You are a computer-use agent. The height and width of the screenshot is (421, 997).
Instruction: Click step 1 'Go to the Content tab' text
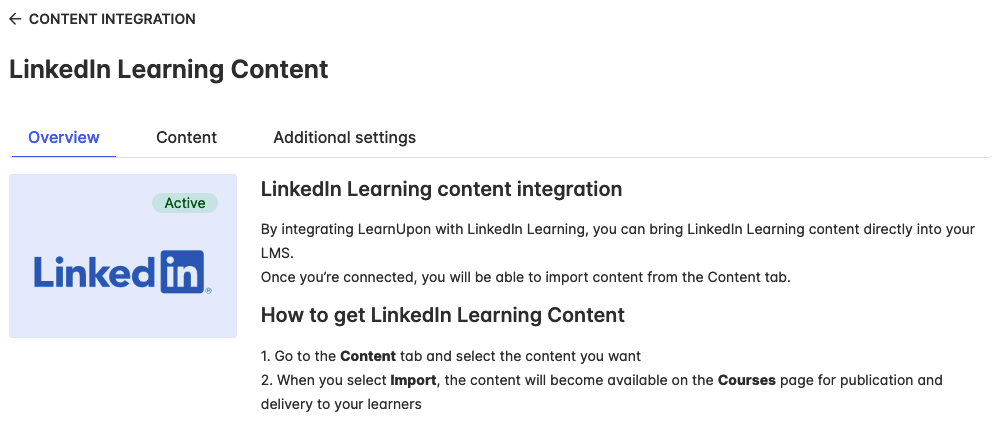[x=451, y=356]
